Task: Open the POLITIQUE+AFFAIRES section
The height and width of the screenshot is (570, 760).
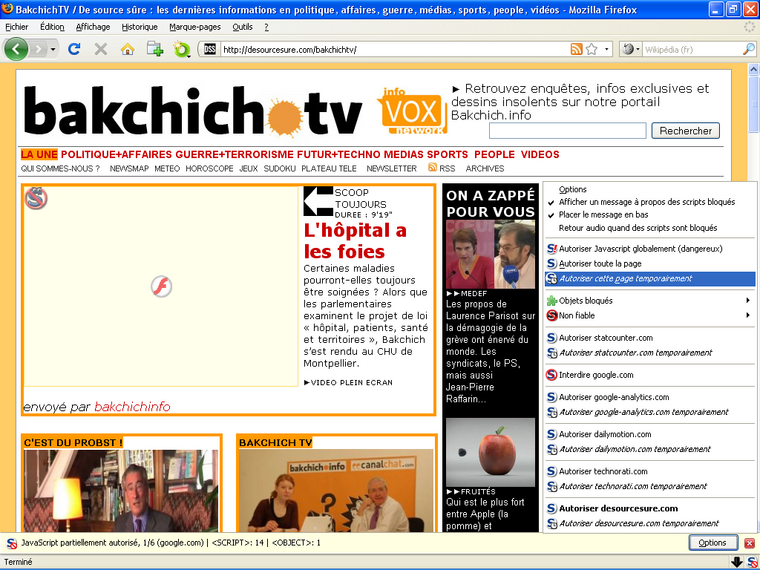Action: pos(116,155)
